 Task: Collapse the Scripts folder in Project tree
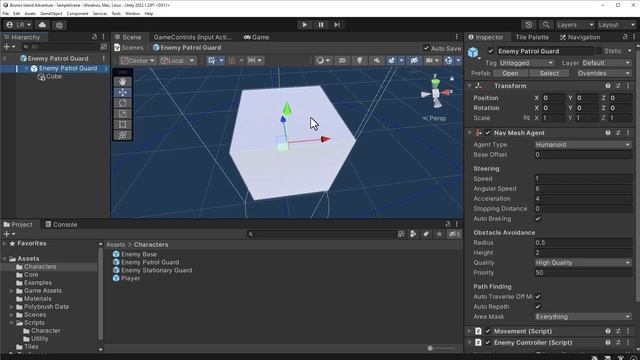(x=11, y=323)
